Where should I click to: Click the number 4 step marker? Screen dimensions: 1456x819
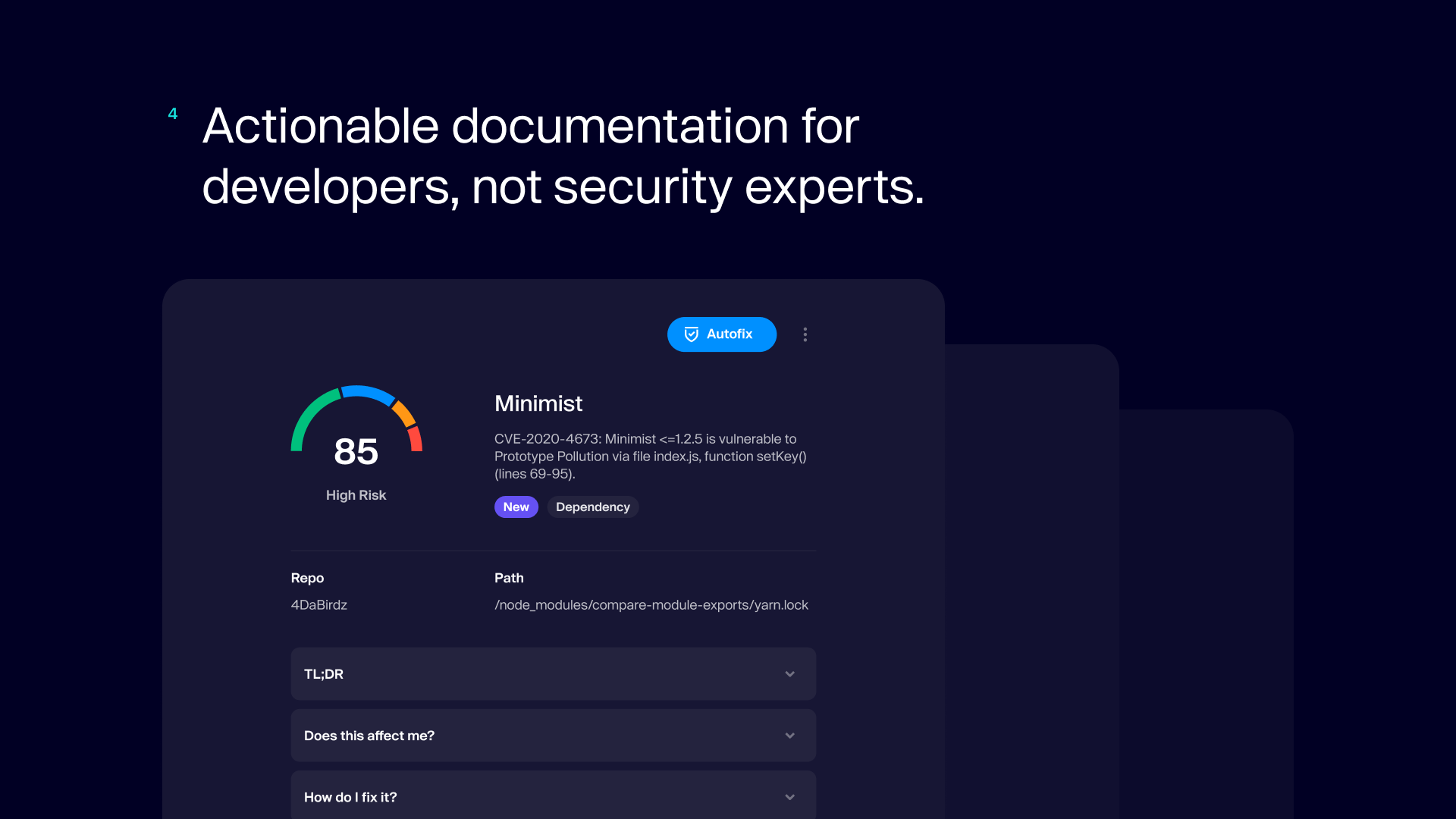click(173, 114)
